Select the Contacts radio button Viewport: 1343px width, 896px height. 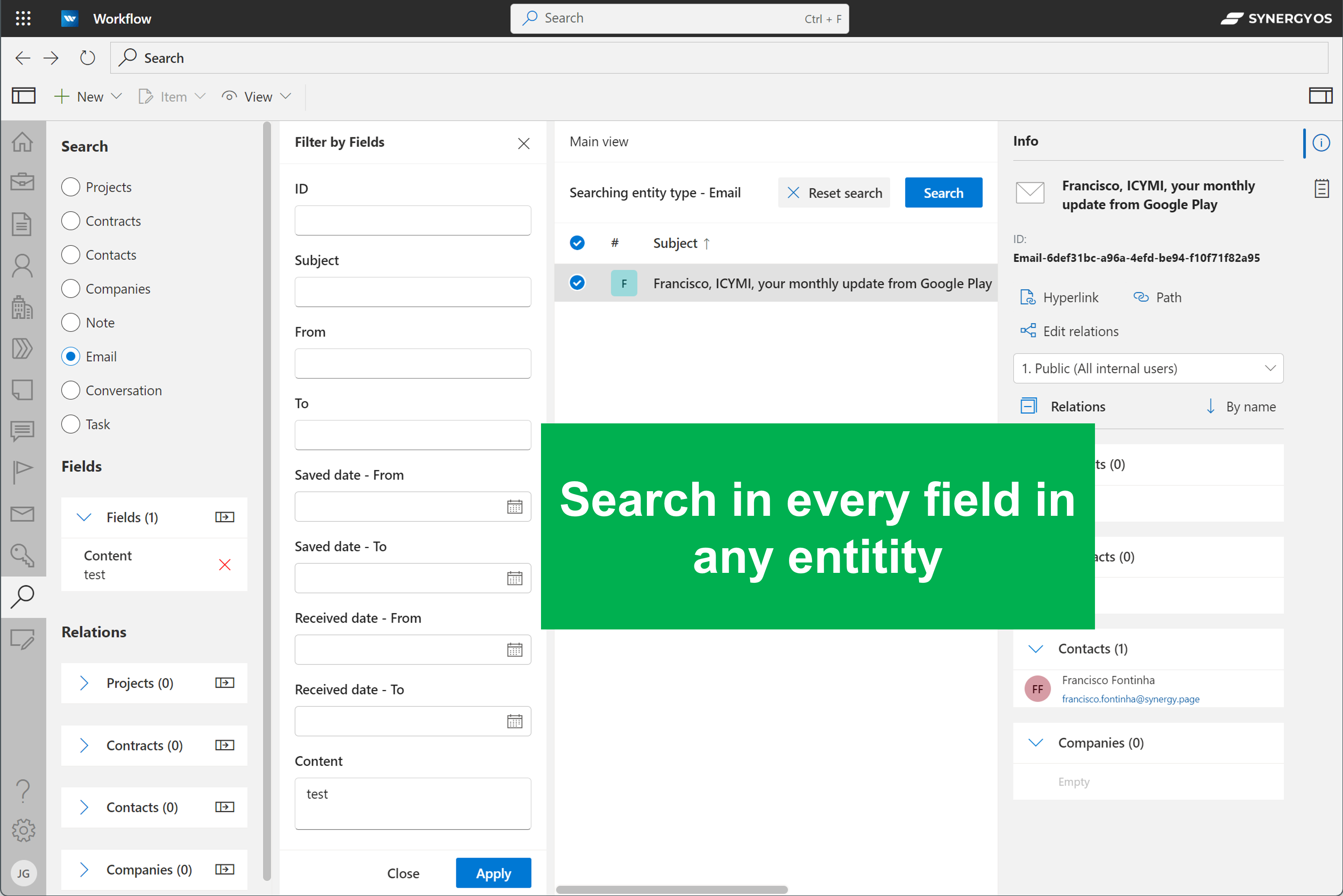click(70, 254)
